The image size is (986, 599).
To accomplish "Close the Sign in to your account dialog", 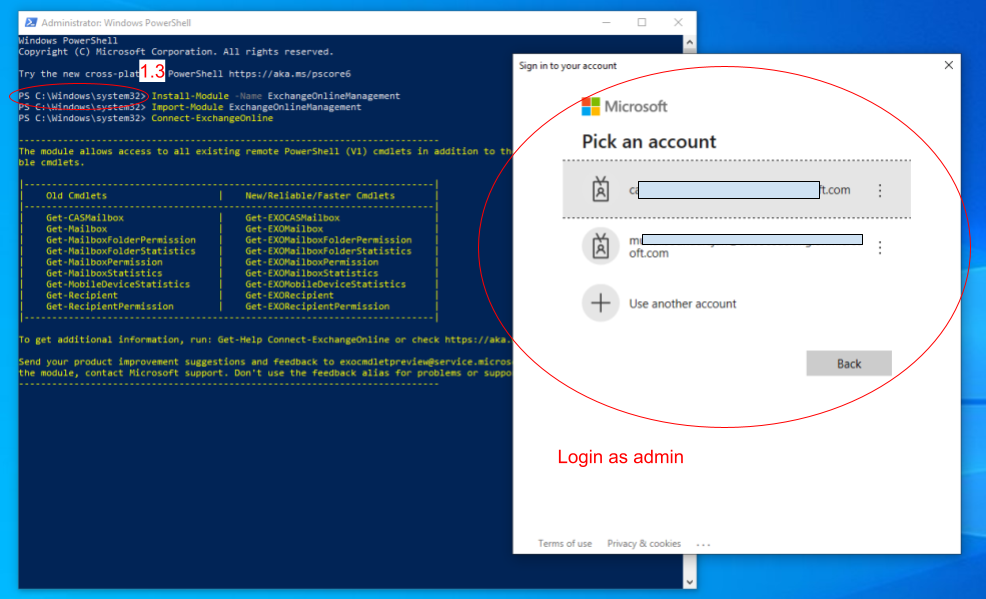I will (x=949, y=65).
